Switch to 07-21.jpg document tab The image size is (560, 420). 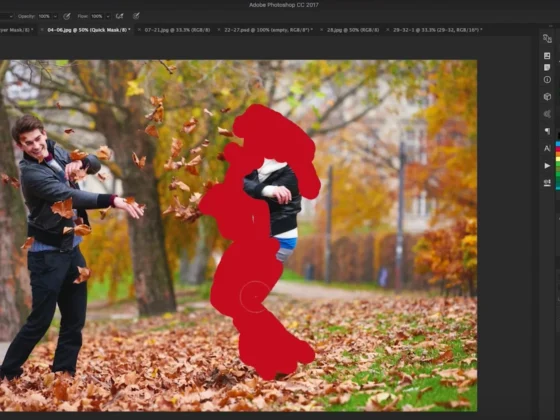pos(177,30)
